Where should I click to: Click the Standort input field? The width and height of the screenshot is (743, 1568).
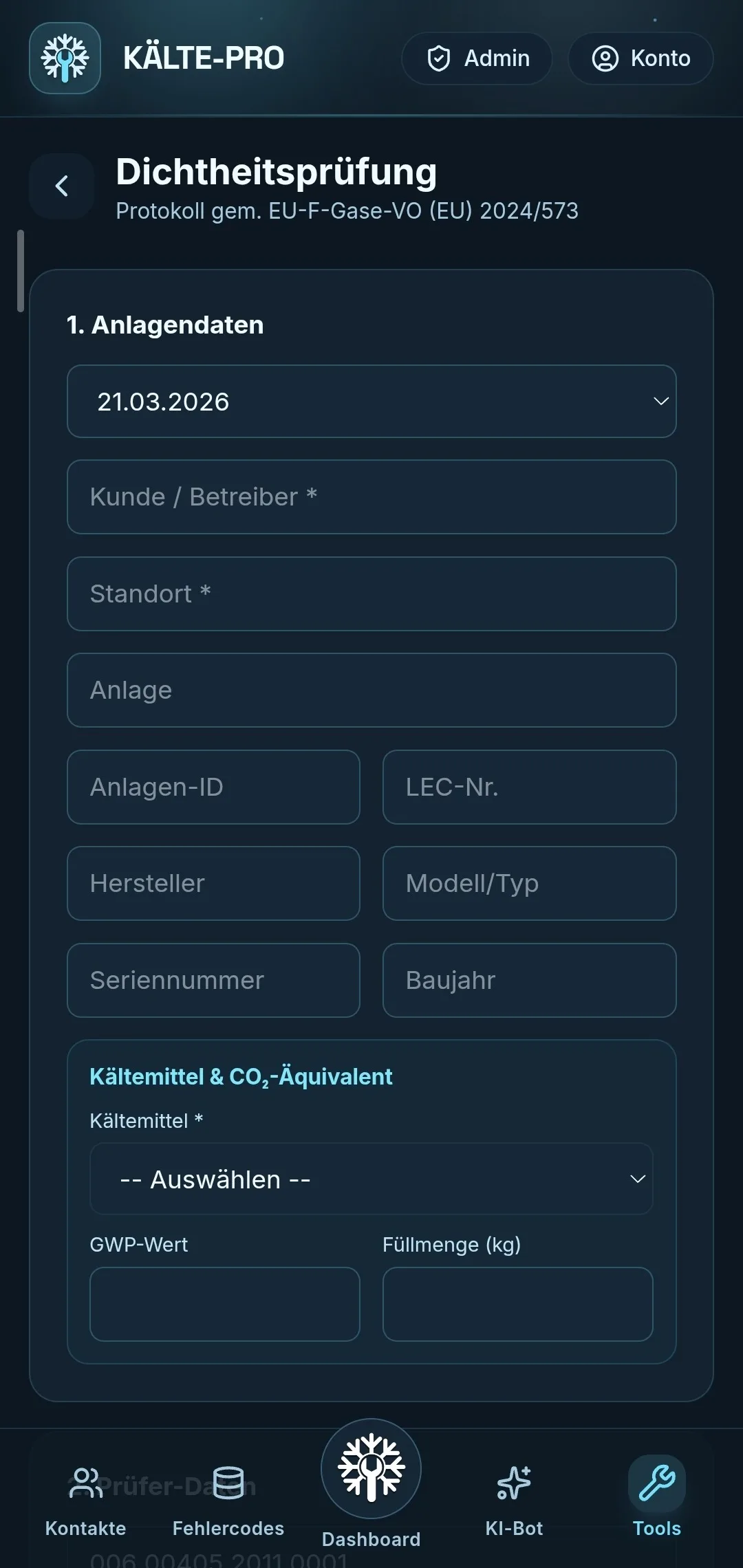(371, 594)
